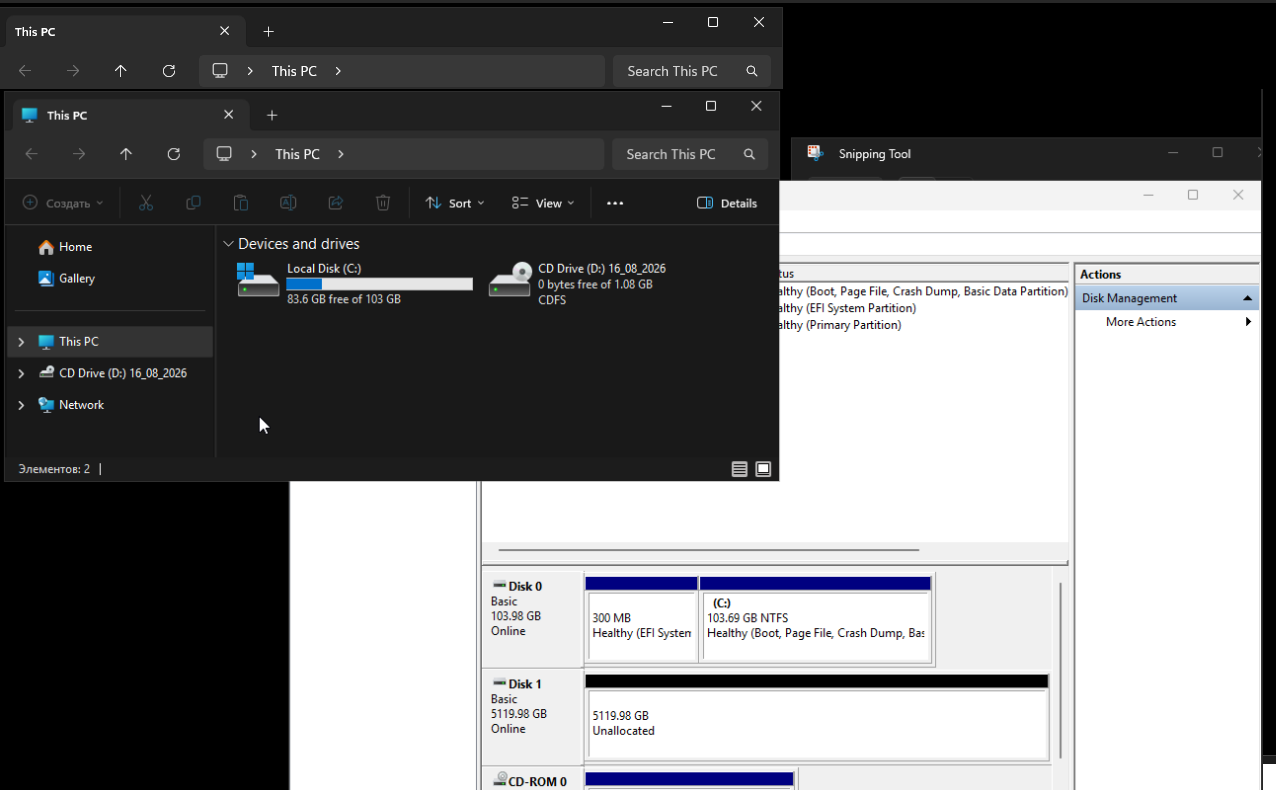Select Disk 0 label in Disk Management
The image size is (1276, 790).
pos(525,586)
